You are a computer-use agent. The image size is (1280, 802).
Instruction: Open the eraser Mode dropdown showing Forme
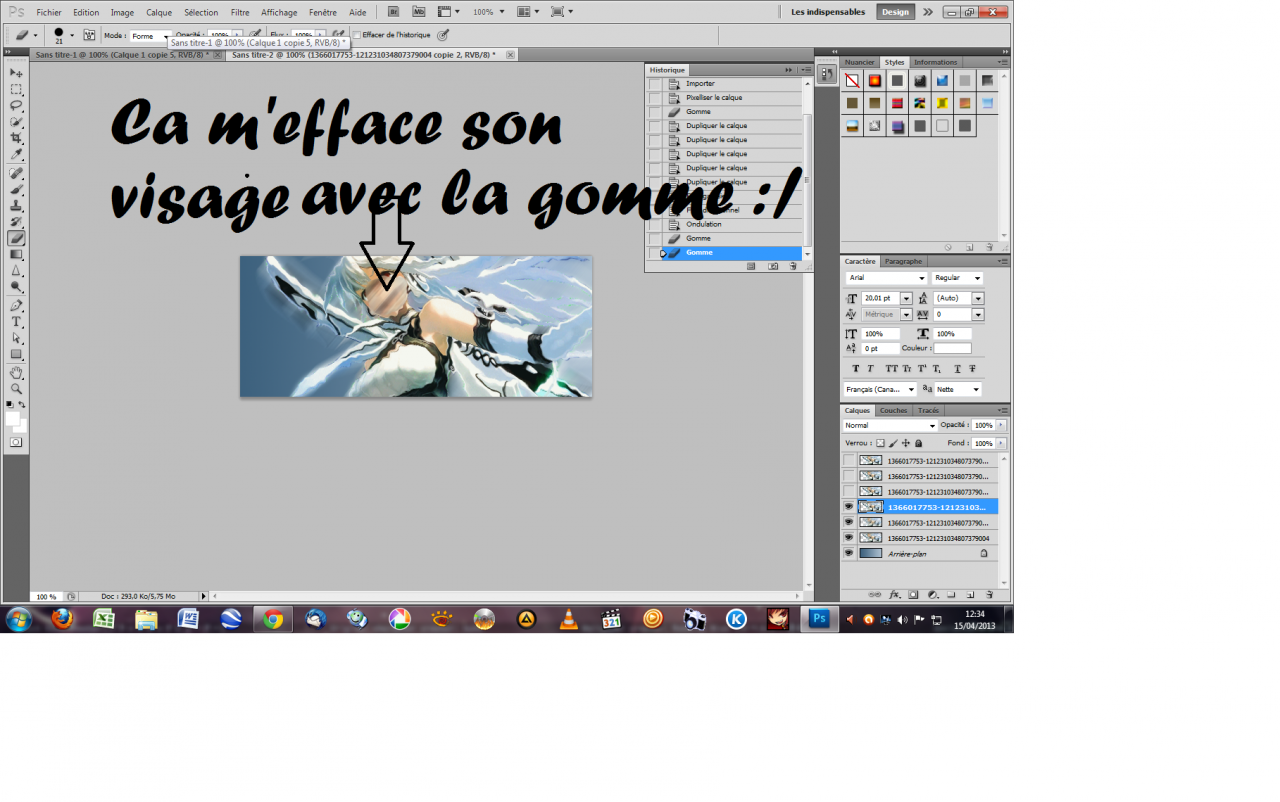150,35
